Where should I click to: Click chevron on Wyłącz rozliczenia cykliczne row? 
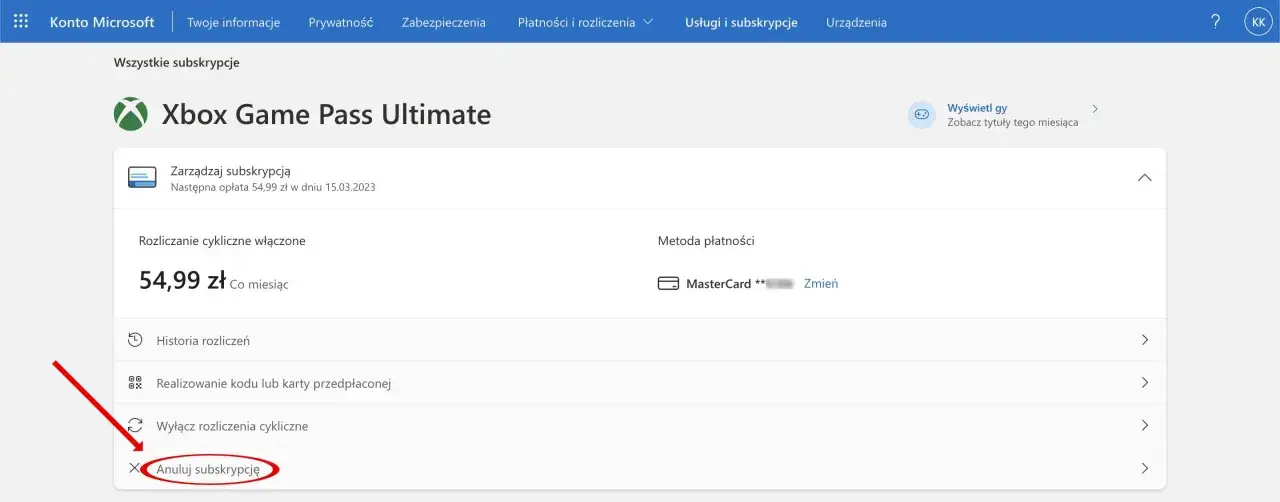[x=1145, y=426]
